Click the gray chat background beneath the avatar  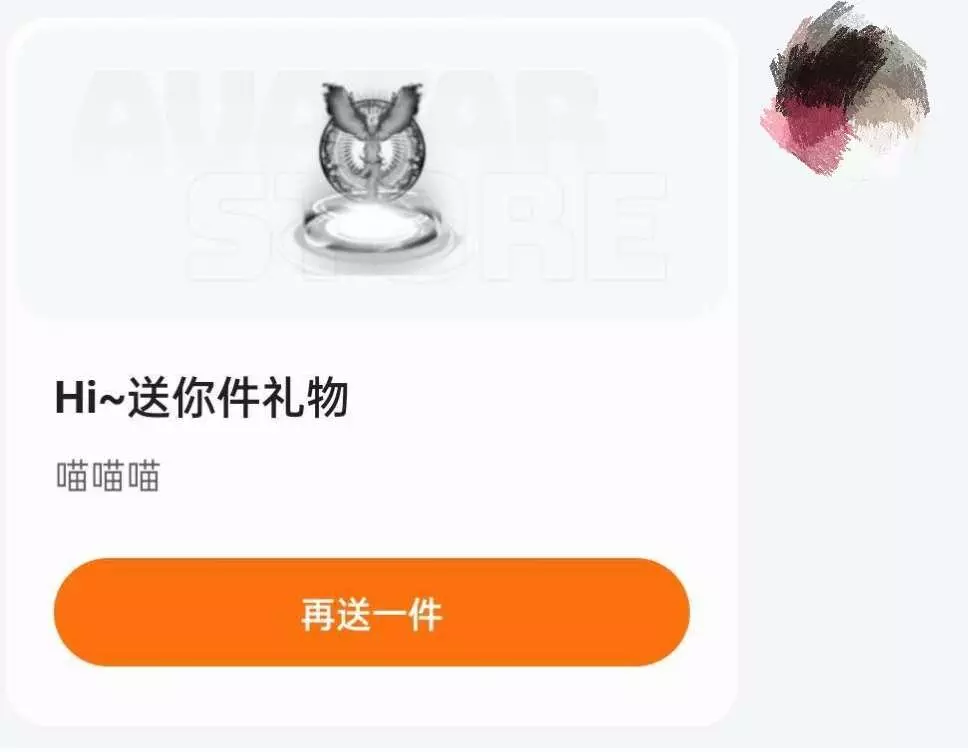pos(852,432)
